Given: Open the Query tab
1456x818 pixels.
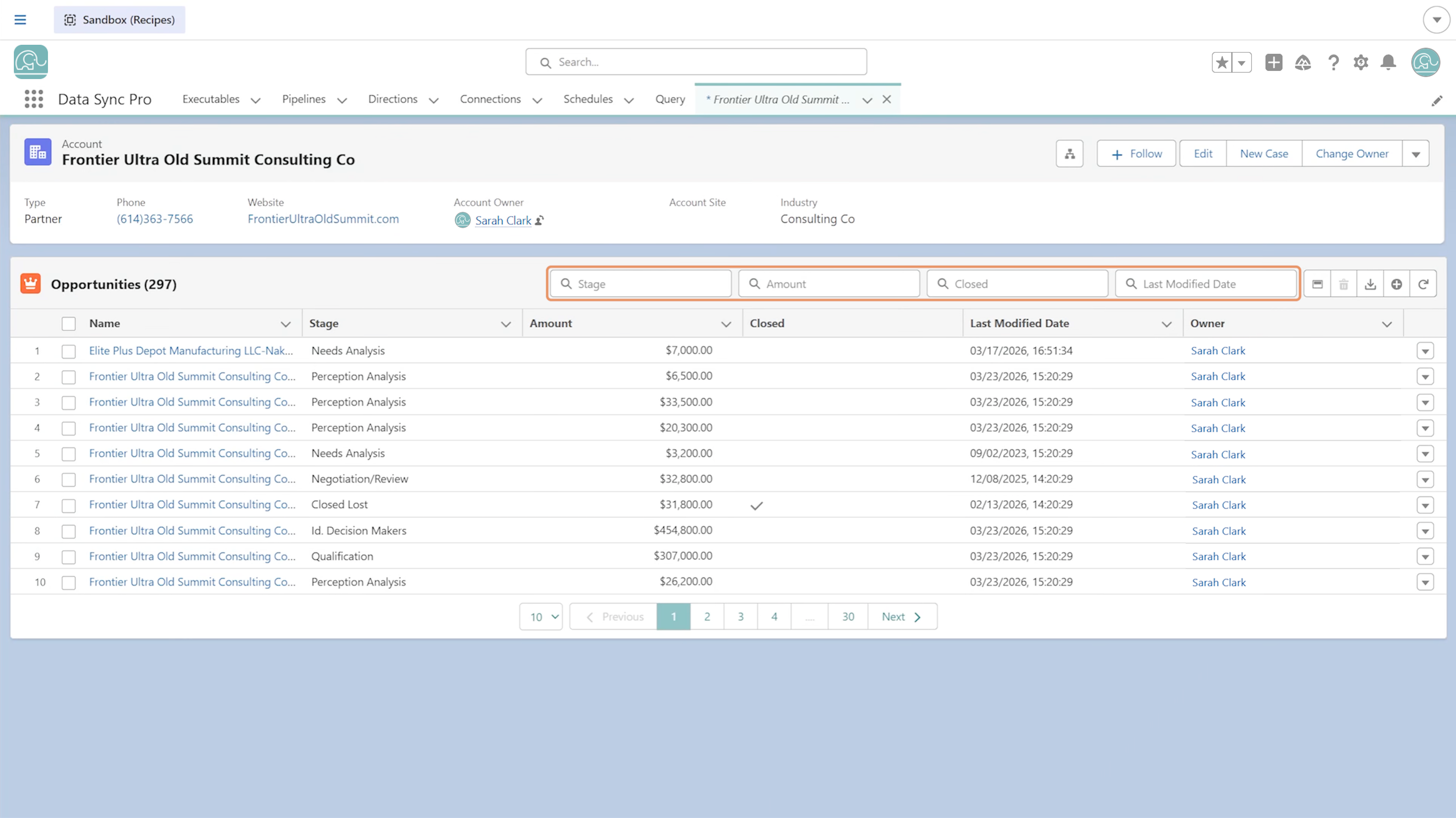Looking at the screenshot, I should 670,99.
